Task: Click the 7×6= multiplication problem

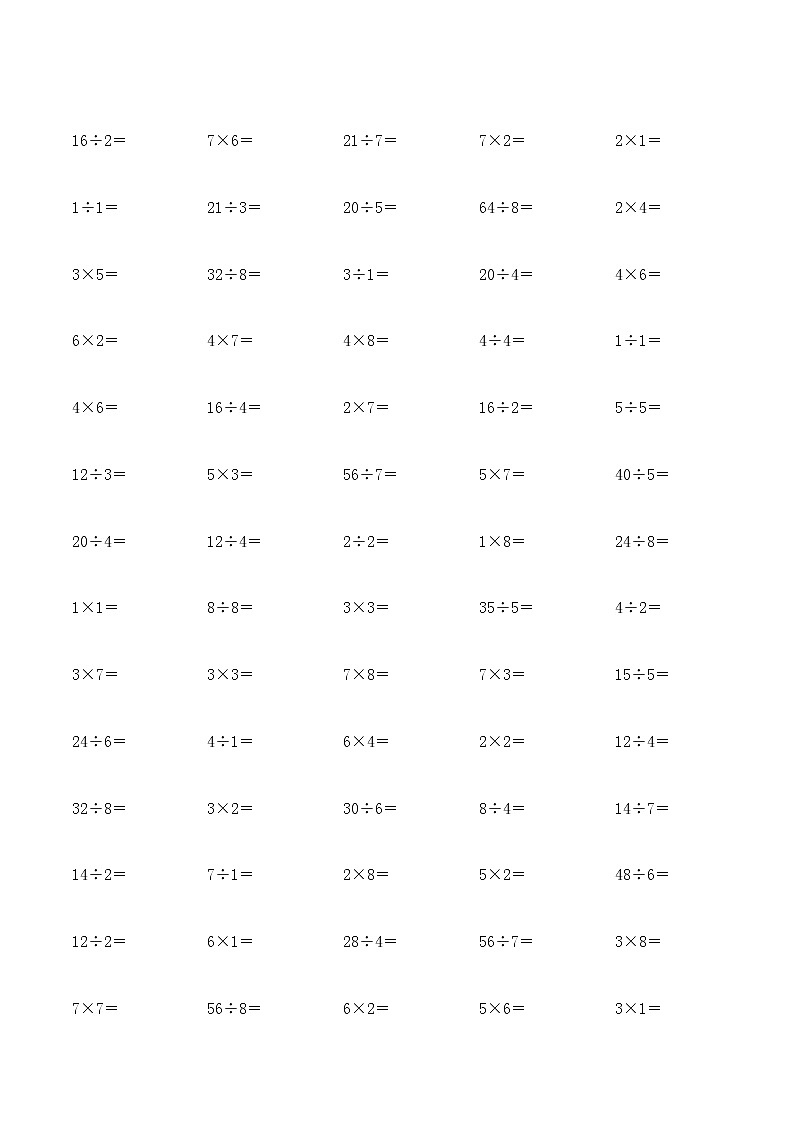Action: coord(230,141)
